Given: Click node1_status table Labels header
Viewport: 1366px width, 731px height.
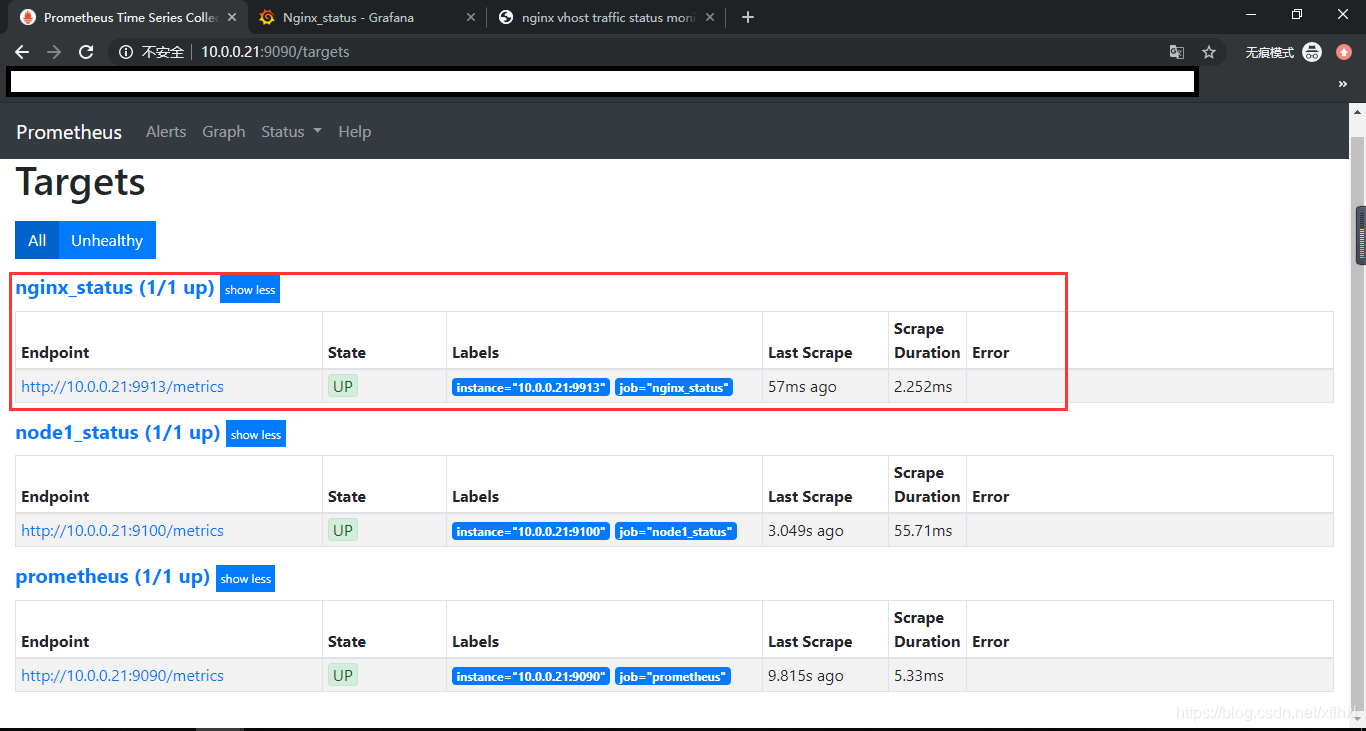Looking at the screenshot, I should click(475, 497).
